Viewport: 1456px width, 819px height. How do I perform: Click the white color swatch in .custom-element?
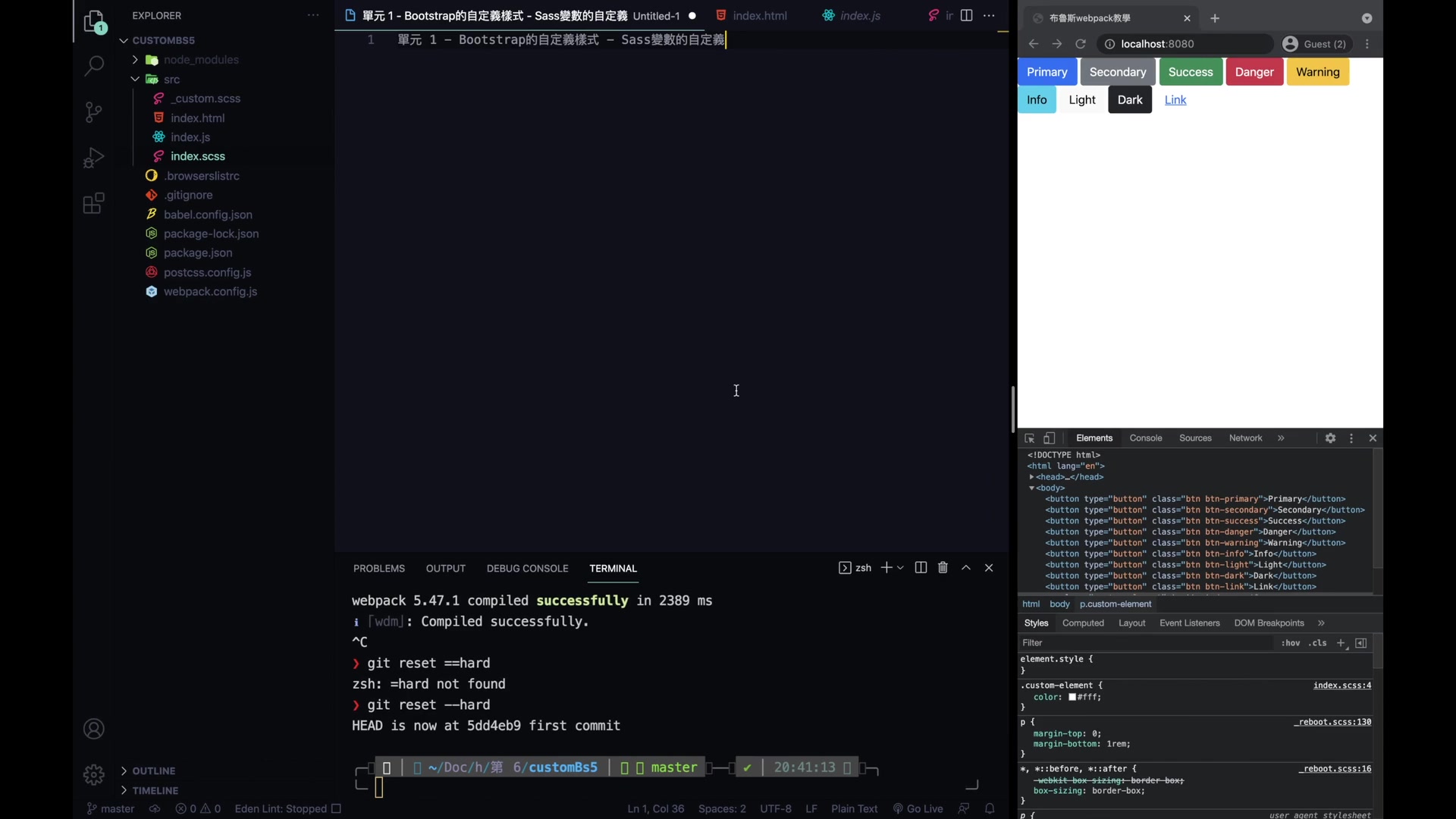click(1072, 697)
